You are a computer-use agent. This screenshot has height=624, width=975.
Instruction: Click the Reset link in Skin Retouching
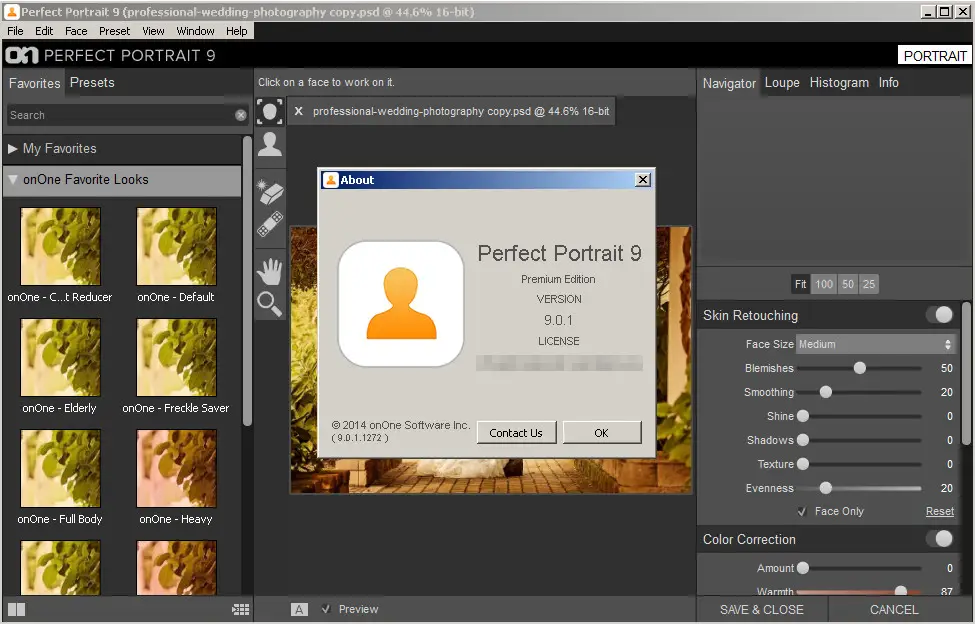[940, 512]
